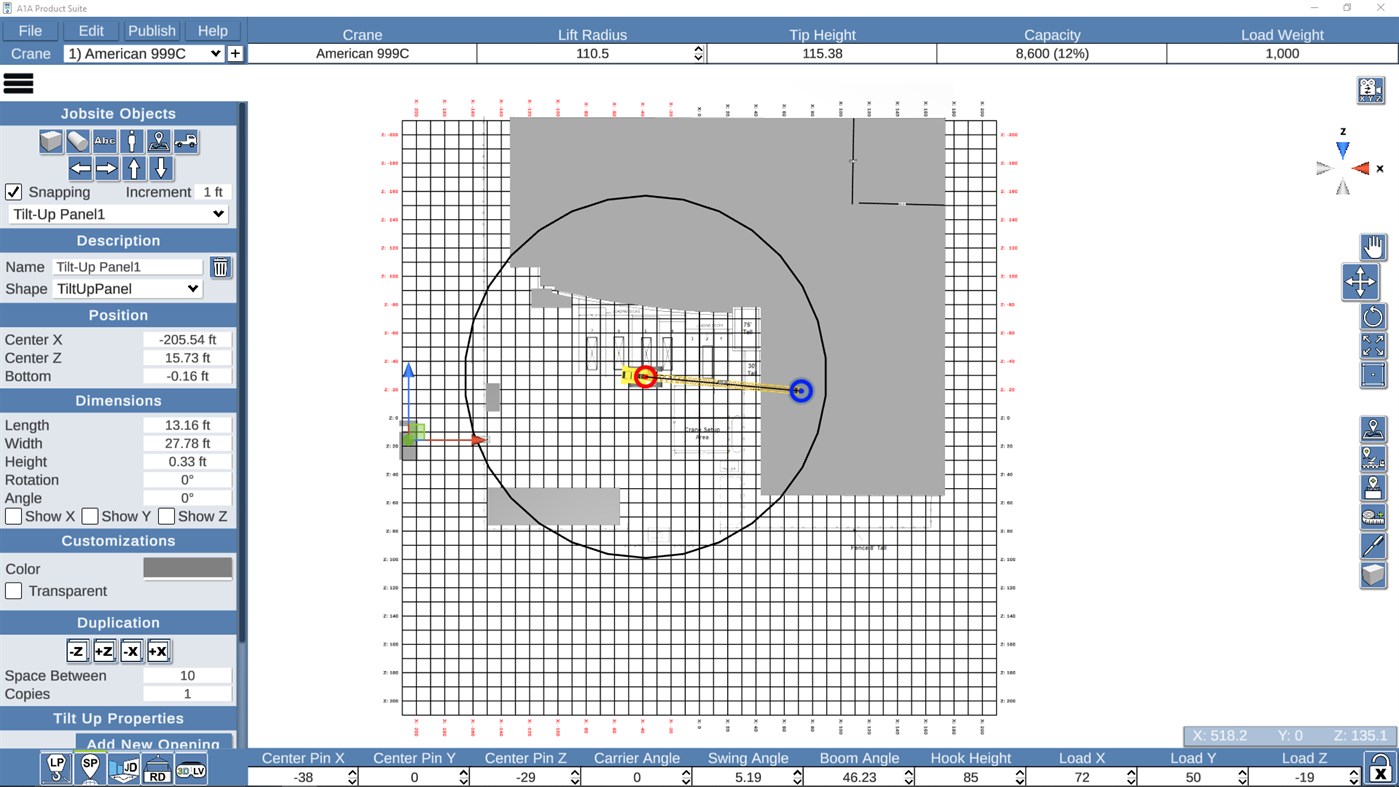Expand the Tilt-Up Panel1 object selector
This screenshot has height=787, width=1399.
(x=117, y=214)
